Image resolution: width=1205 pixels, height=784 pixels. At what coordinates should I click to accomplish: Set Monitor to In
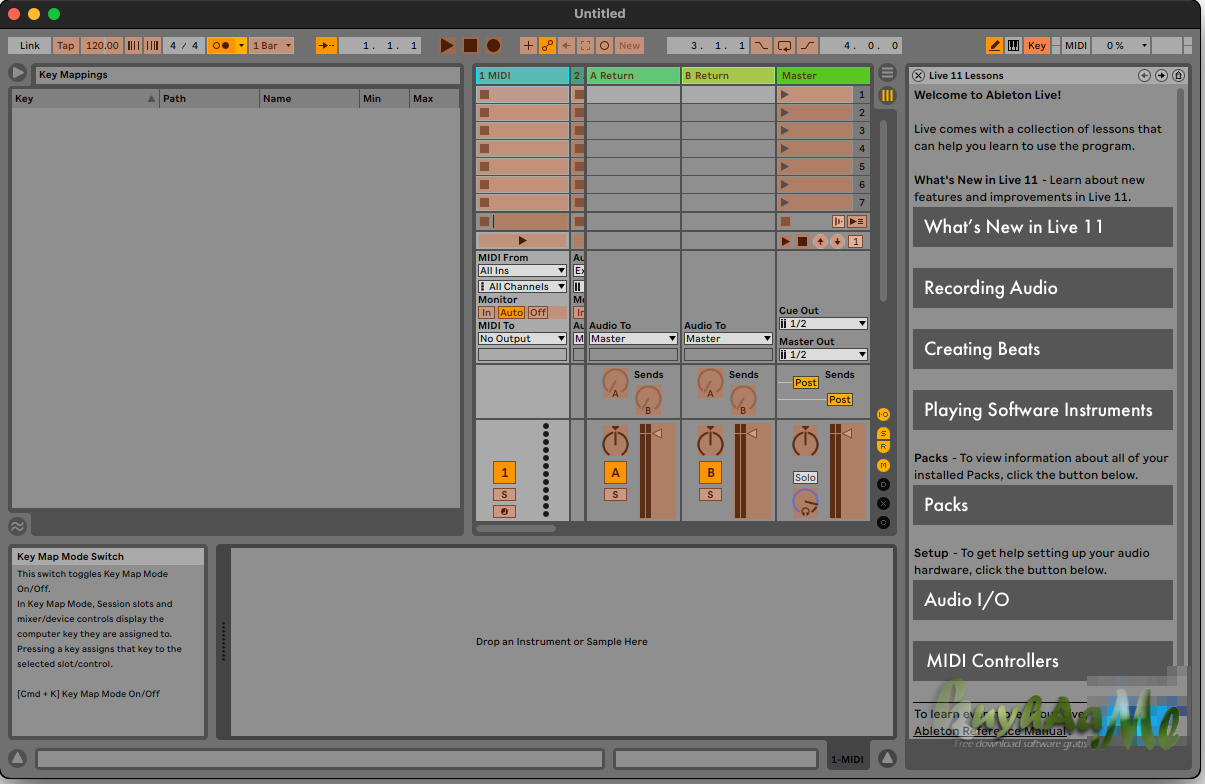click(x=487, y=313)
